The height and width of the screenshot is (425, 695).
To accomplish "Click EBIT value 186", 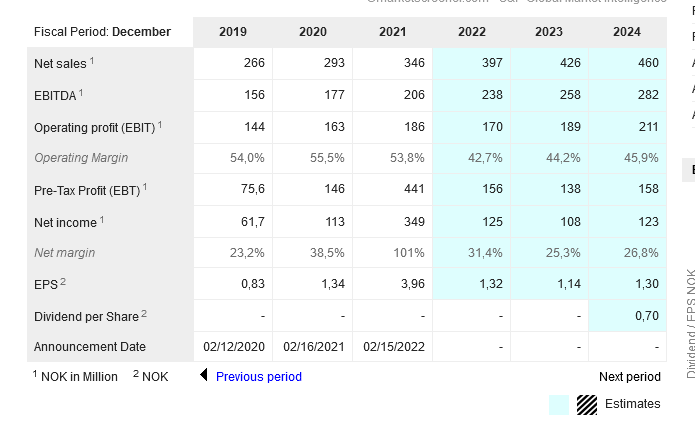I will [x=414, y=127].
